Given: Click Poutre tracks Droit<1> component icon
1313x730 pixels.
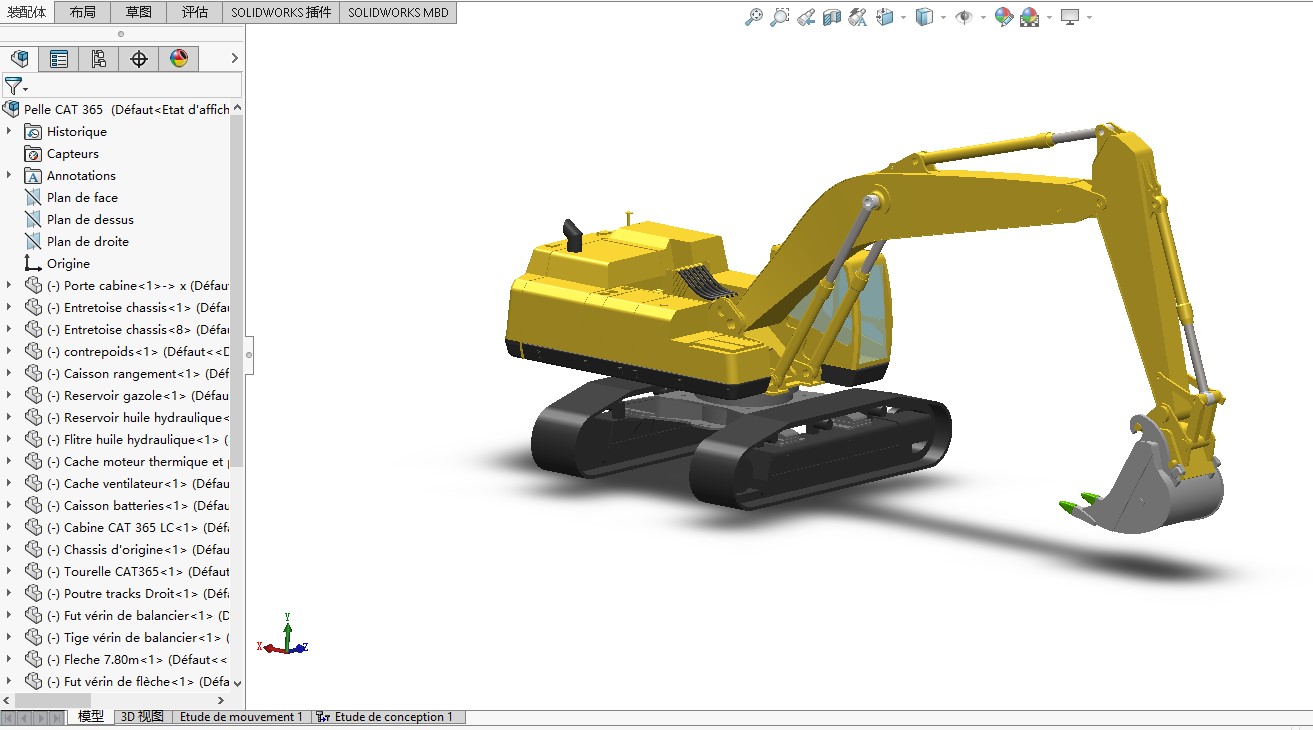Looking at the screenshot, I should (x=33, y=593).
